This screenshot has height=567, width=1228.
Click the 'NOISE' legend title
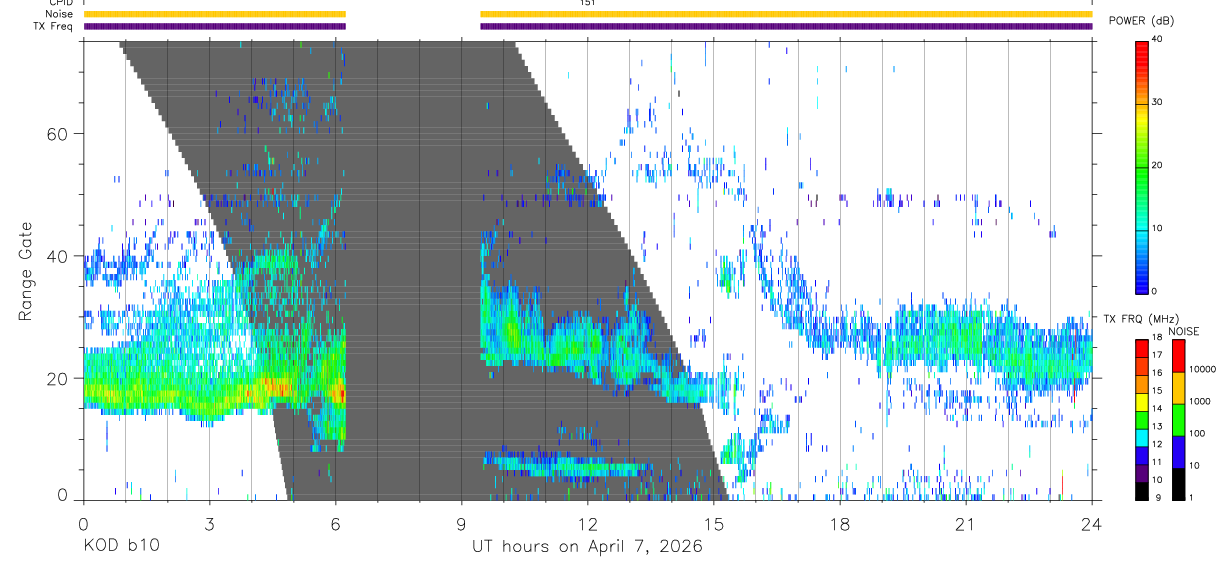pyautogui.click(x=1185, y=332)
